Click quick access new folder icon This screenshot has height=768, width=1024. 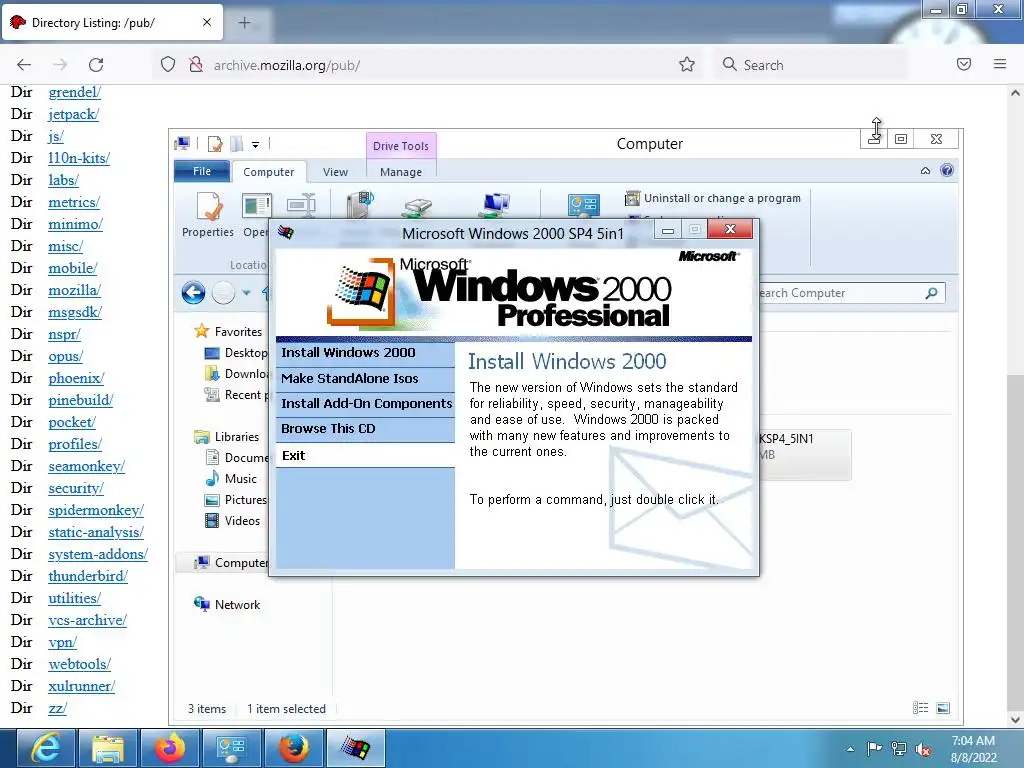[236, 144]
